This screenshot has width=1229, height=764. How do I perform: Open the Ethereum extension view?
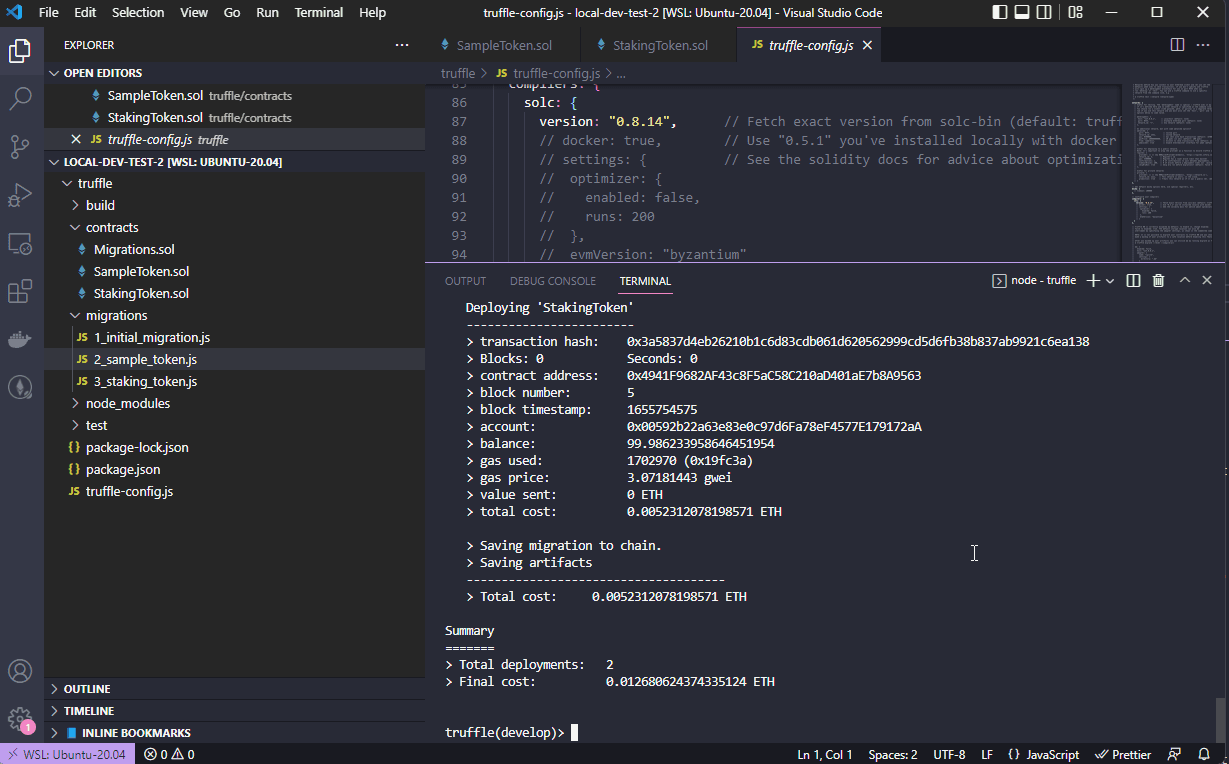21,387
